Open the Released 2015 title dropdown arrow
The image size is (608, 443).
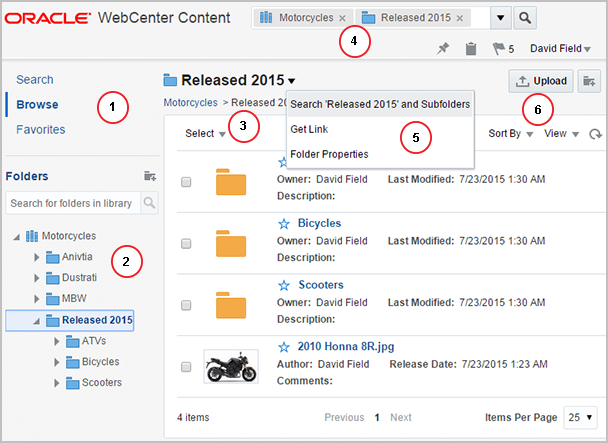[292, 81]
